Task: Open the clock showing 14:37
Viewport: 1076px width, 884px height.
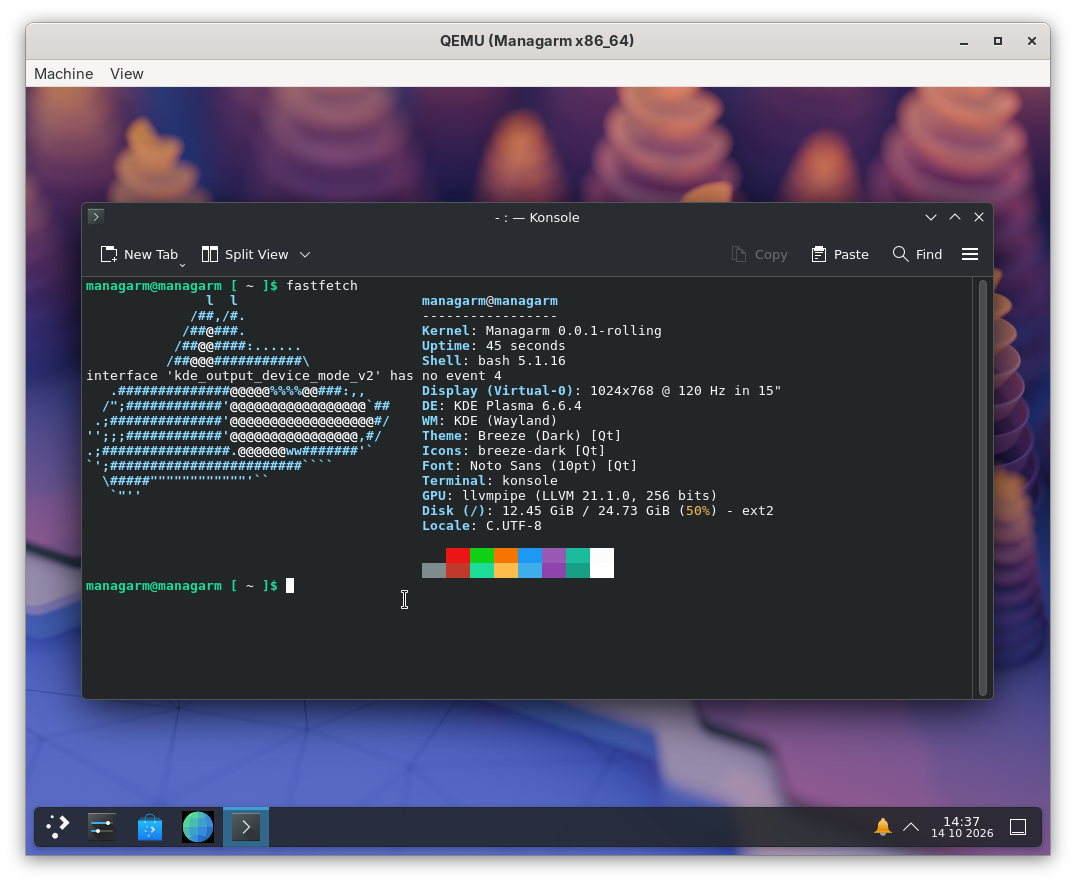Action: (x=962, y=827)
